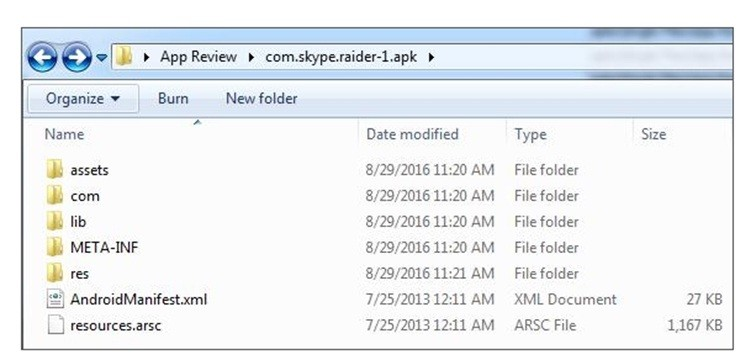The width and height of the screenshot is (756, 360).
Task: Select the com folder icon
Action: pyautogui.click(x=55, y=196)
